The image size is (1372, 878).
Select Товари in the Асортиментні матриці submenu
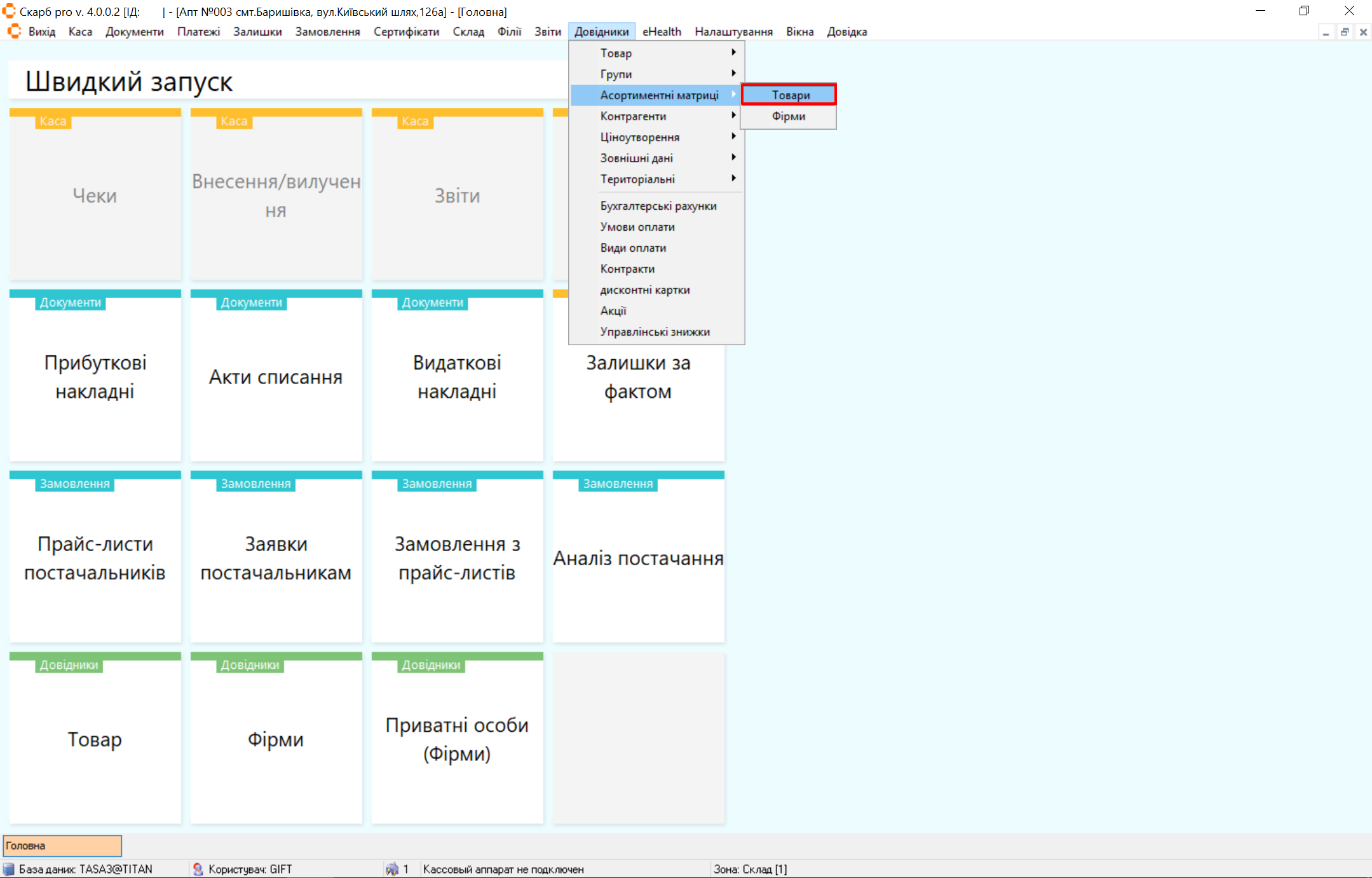point(789,95)
